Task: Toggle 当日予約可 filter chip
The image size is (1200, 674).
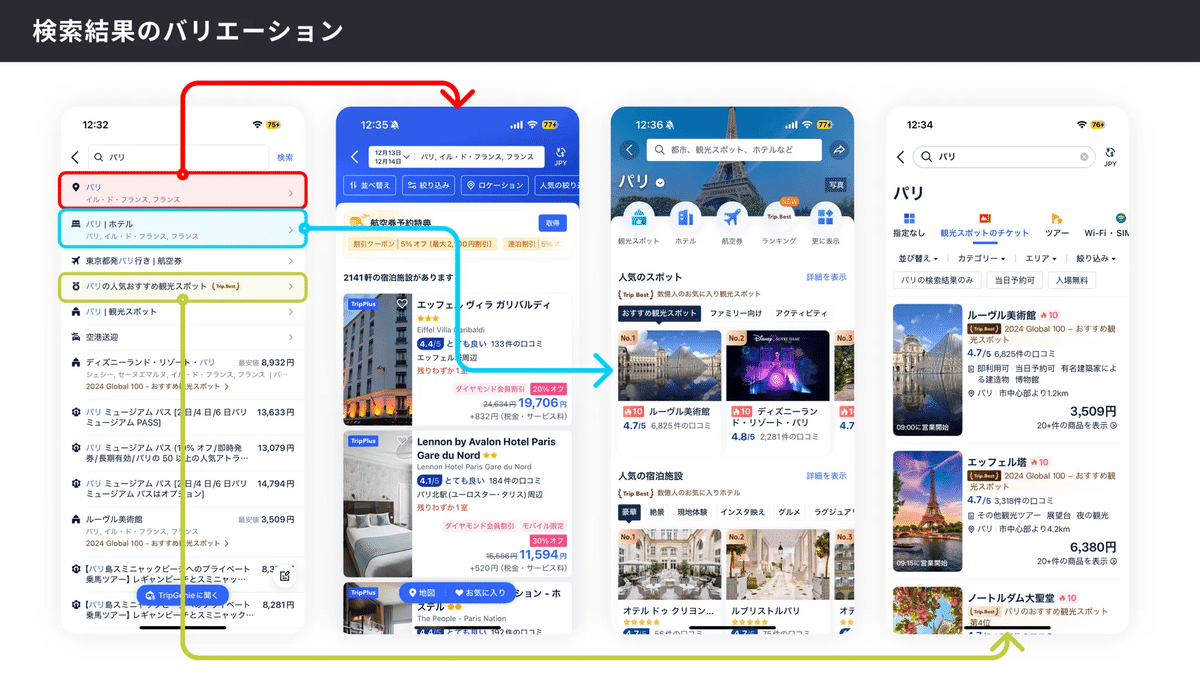Action: [1014, 280]
